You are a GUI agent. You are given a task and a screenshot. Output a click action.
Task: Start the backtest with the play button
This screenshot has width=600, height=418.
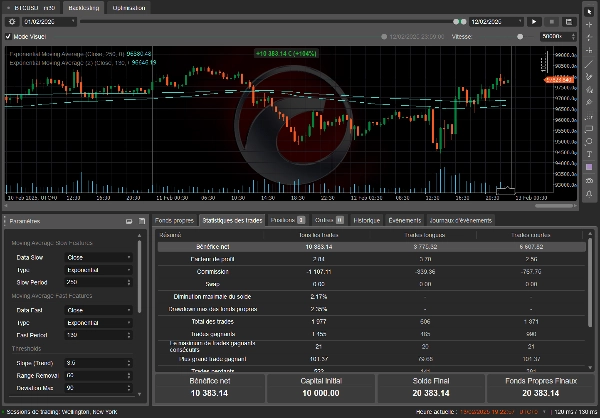point(535,21)
